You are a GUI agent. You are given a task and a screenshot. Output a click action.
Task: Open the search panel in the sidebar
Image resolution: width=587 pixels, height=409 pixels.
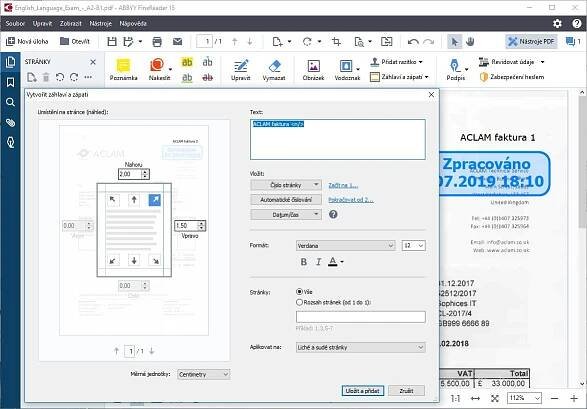coord(10,102)
